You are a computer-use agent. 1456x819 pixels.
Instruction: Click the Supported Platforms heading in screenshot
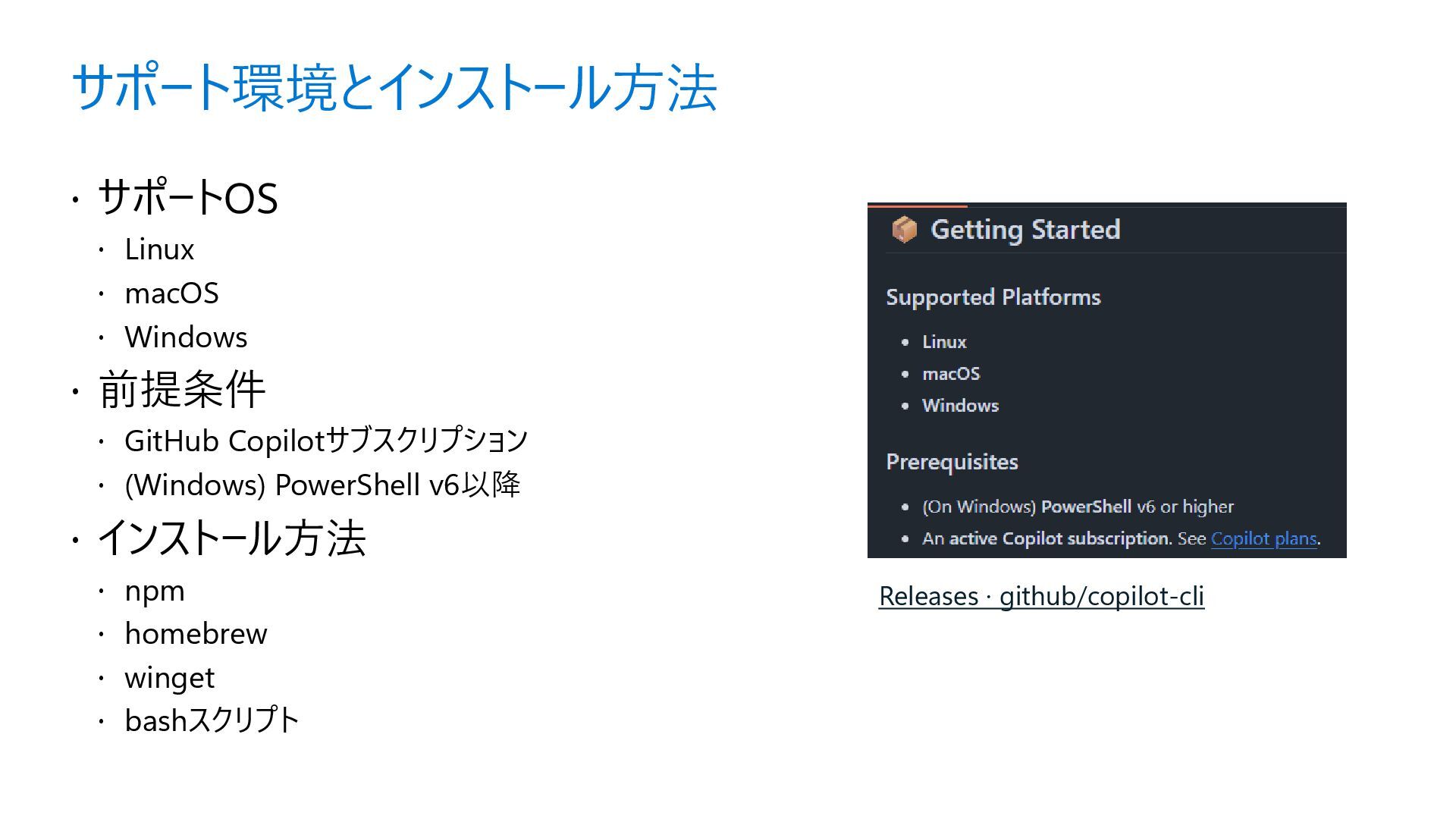point(993,297)
